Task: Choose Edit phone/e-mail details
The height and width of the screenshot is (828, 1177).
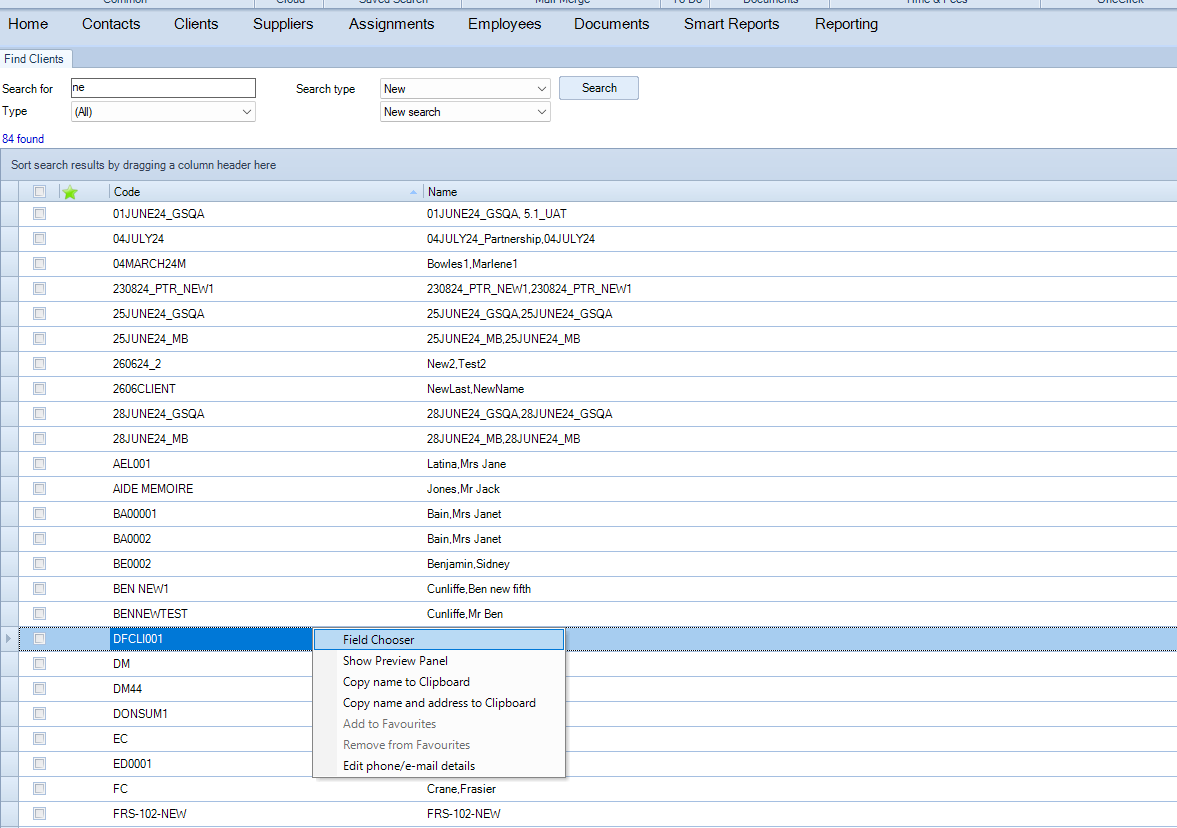Action: pyautogui.click(x=438, y=766)
